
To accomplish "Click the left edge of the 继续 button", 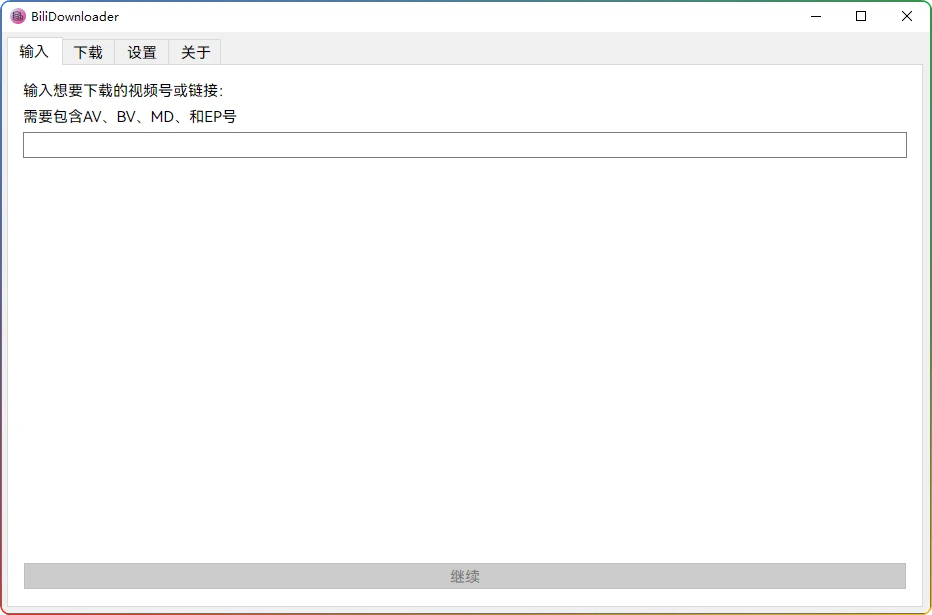I will pyautogui.click(x=32, y=576).
